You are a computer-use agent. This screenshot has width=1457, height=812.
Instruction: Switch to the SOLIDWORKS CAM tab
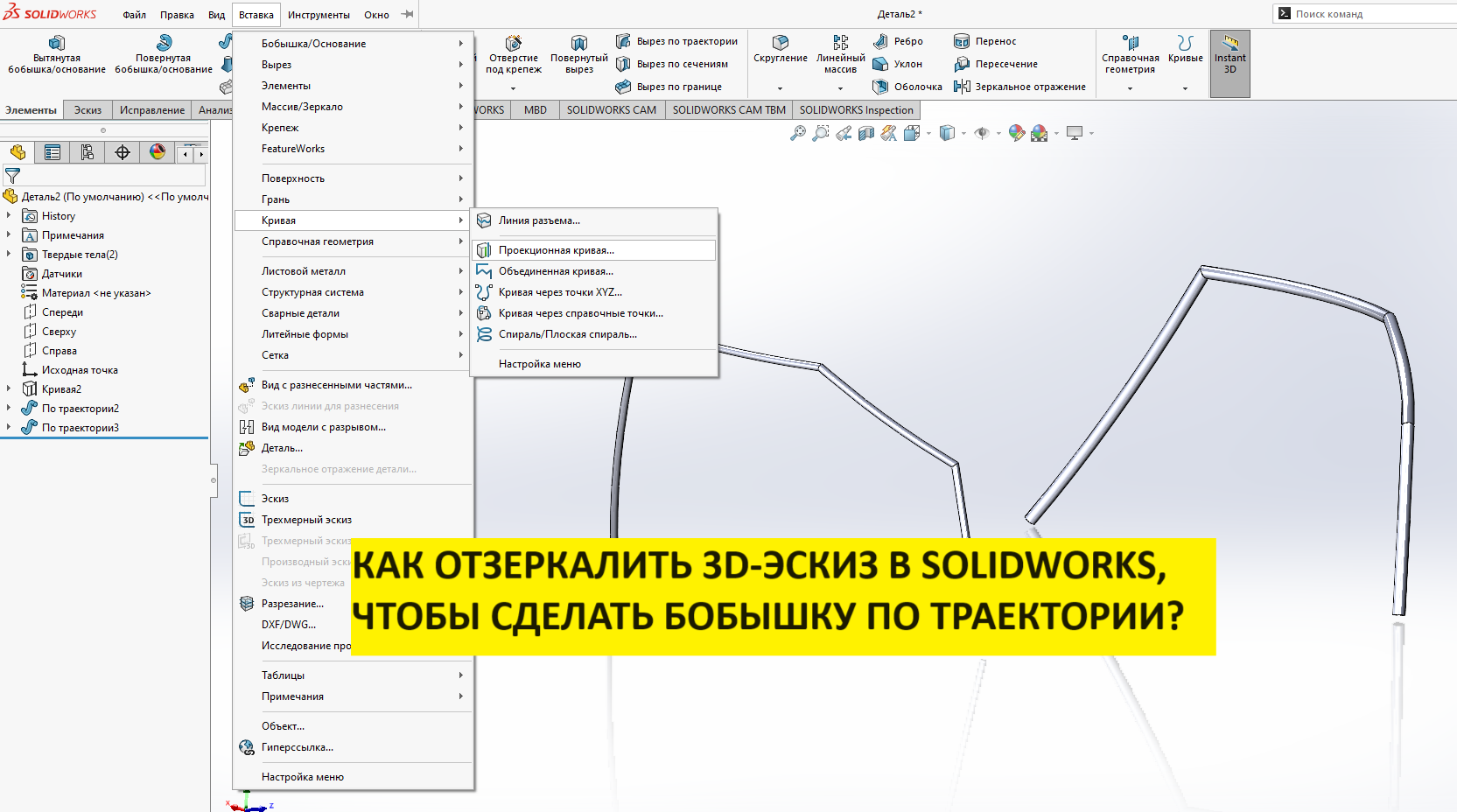(x=611, y=109)
